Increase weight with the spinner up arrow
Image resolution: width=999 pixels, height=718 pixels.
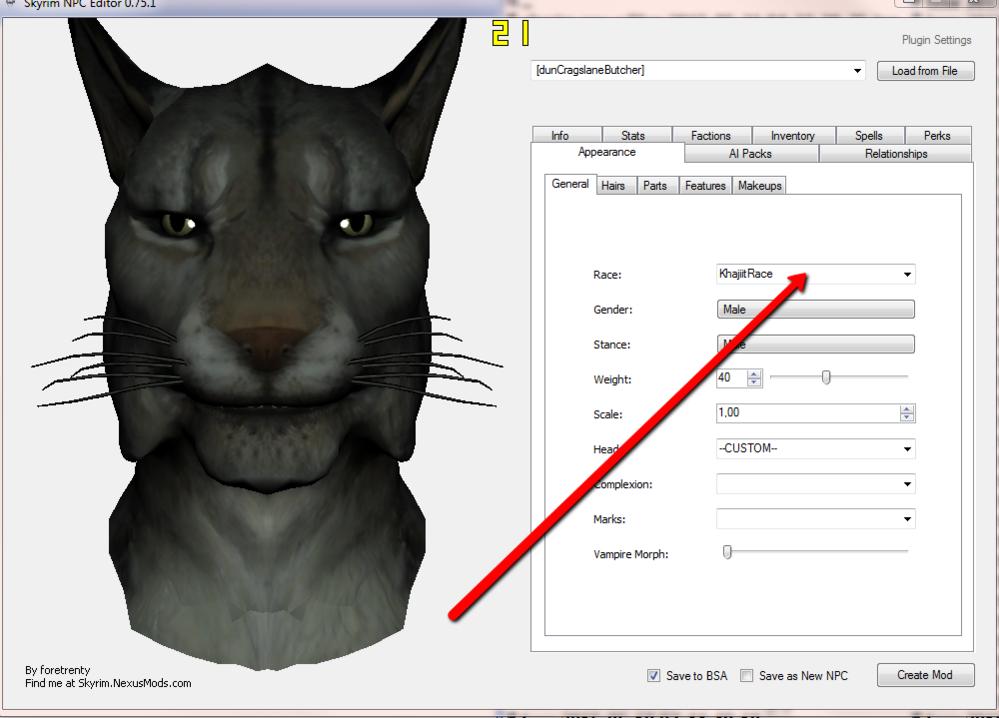(x=754, y=374)
